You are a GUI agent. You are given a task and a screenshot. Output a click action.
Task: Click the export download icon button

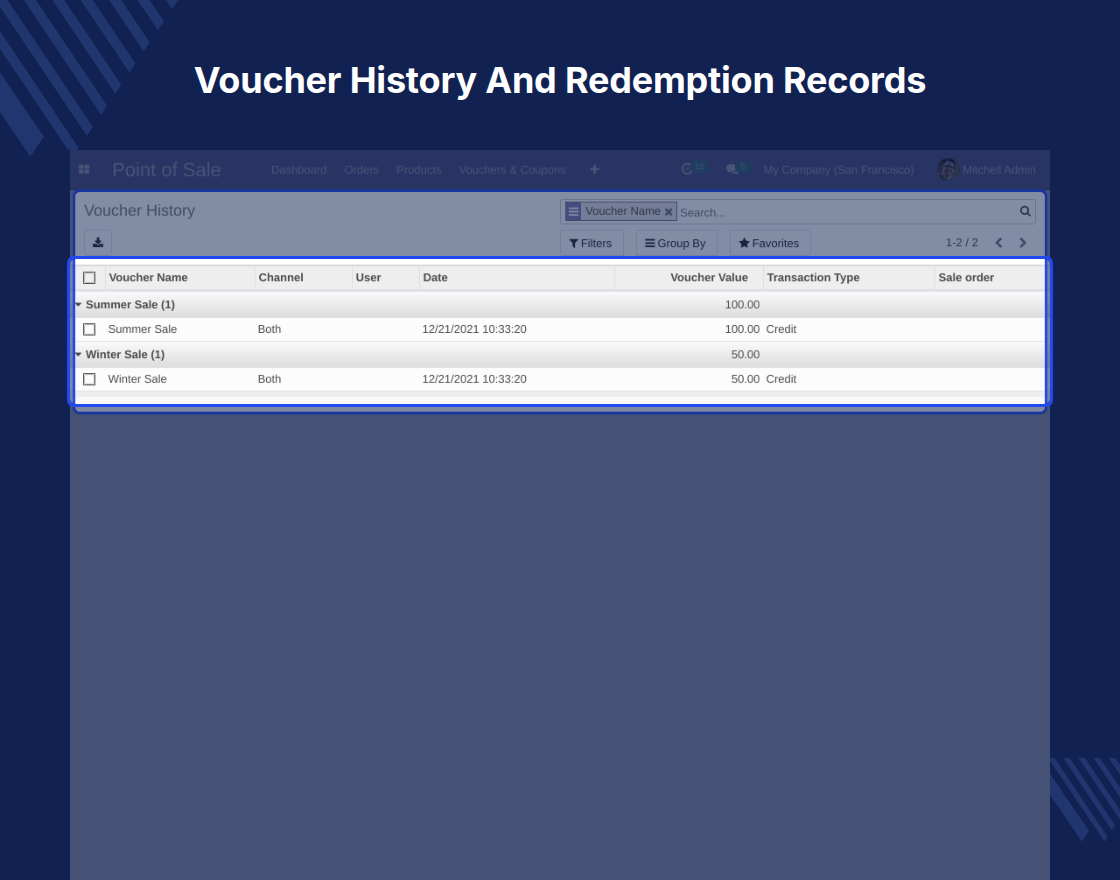98,243
